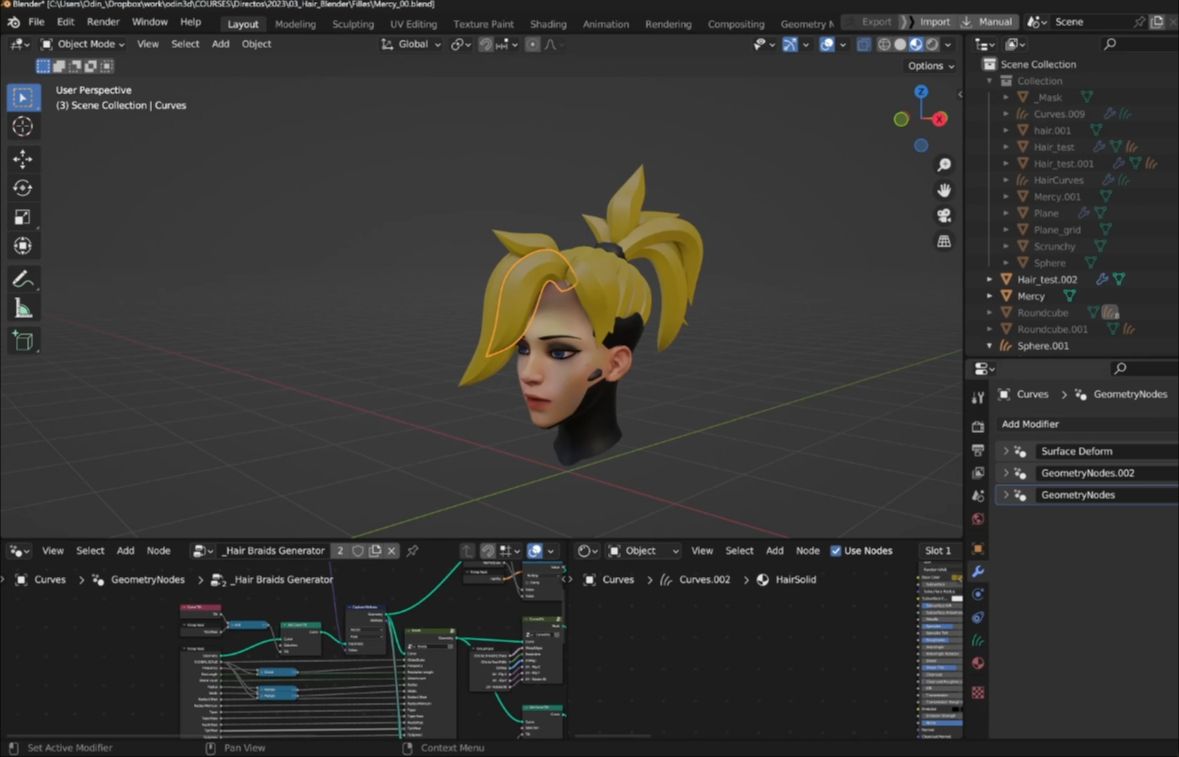Click the node group user count 2
The width and height of the screenshot is (1179, 757).
[x=340, y=551]
